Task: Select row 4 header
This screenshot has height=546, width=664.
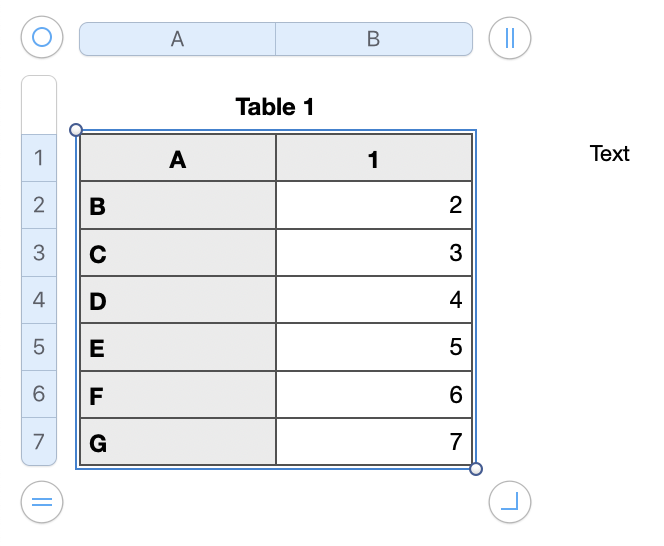Action: (39, 299)
